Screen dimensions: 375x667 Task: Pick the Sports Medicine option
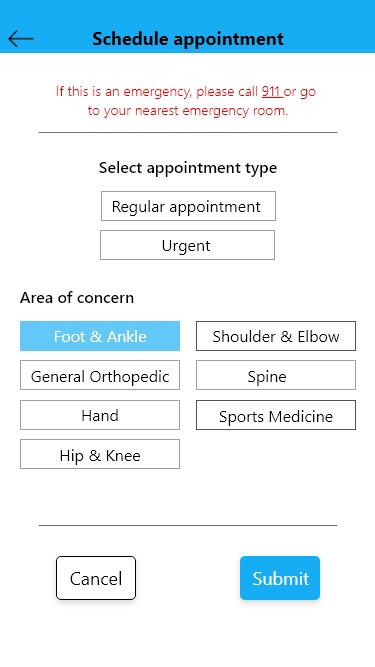(x=276, y=415)
